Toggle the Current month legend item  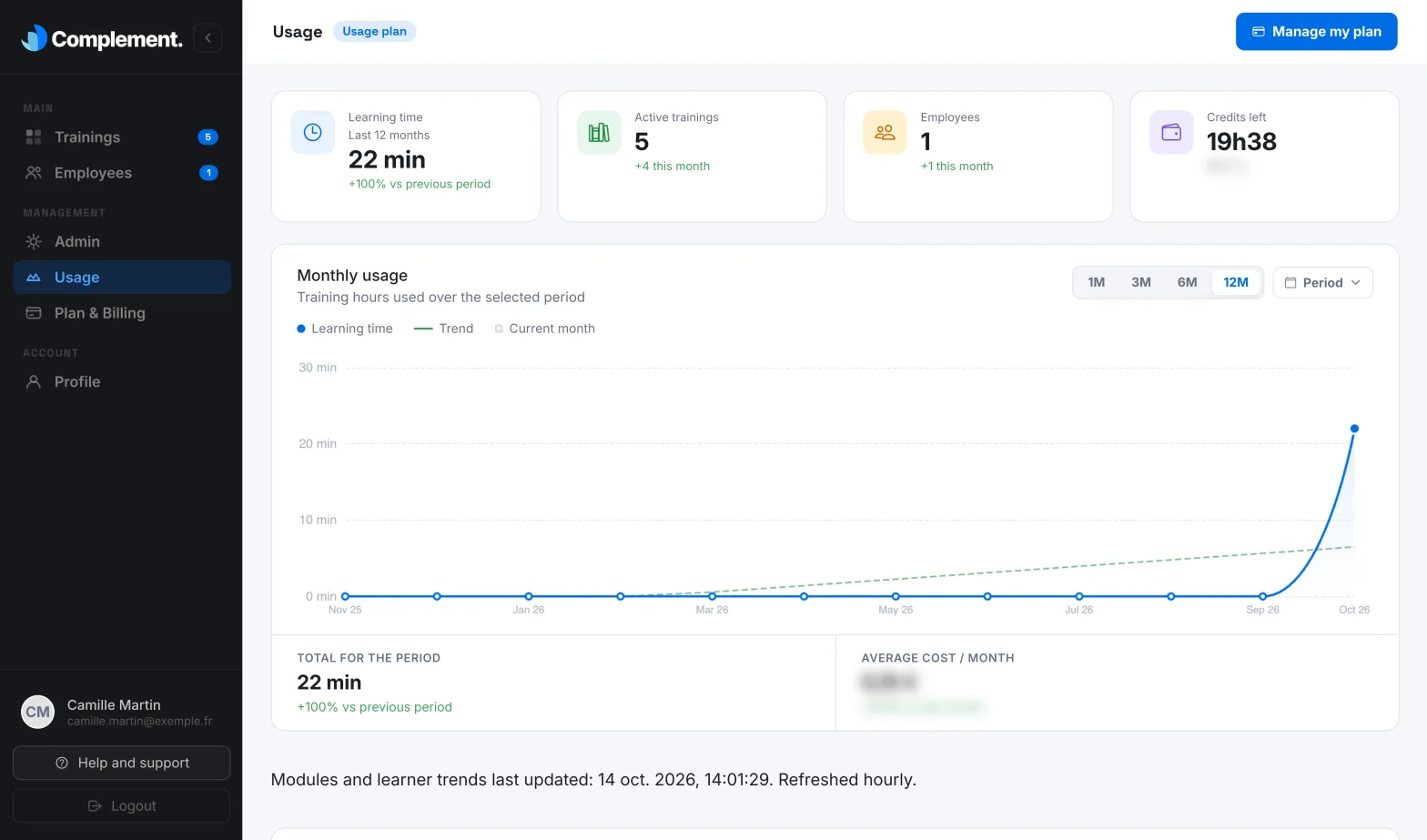[x=545, y=329]
